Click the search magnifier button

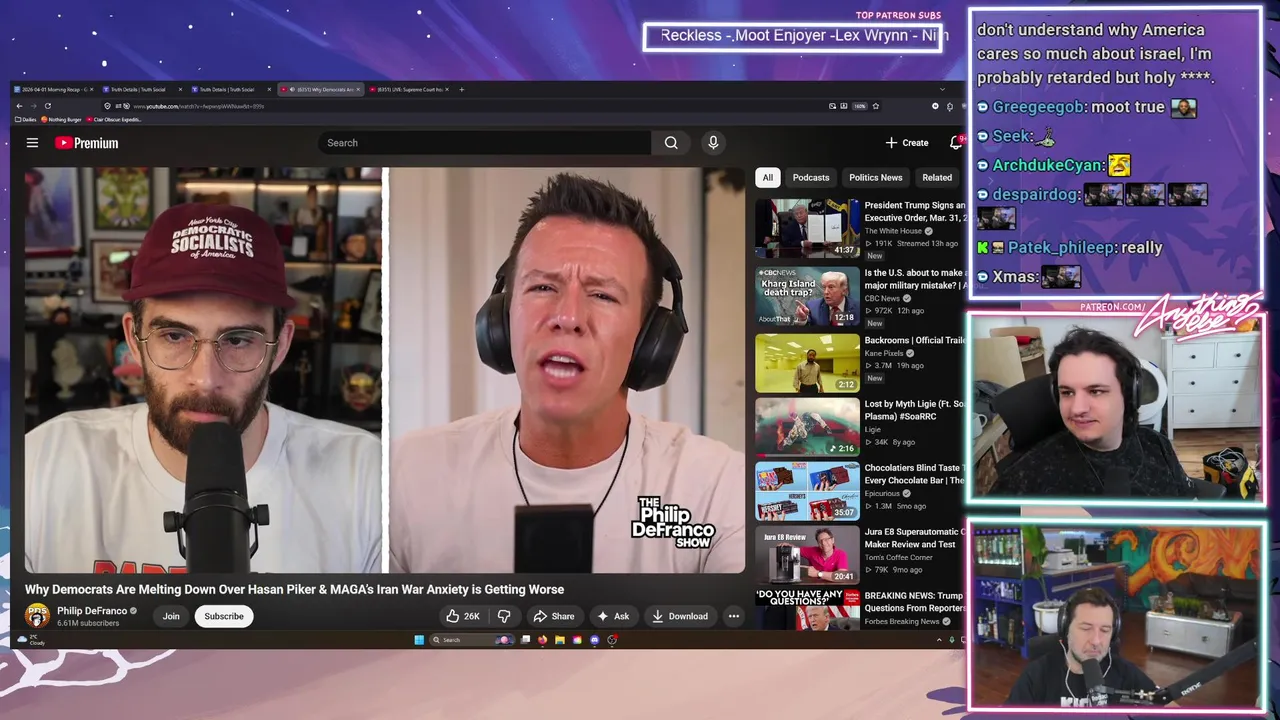coord(671,143)
